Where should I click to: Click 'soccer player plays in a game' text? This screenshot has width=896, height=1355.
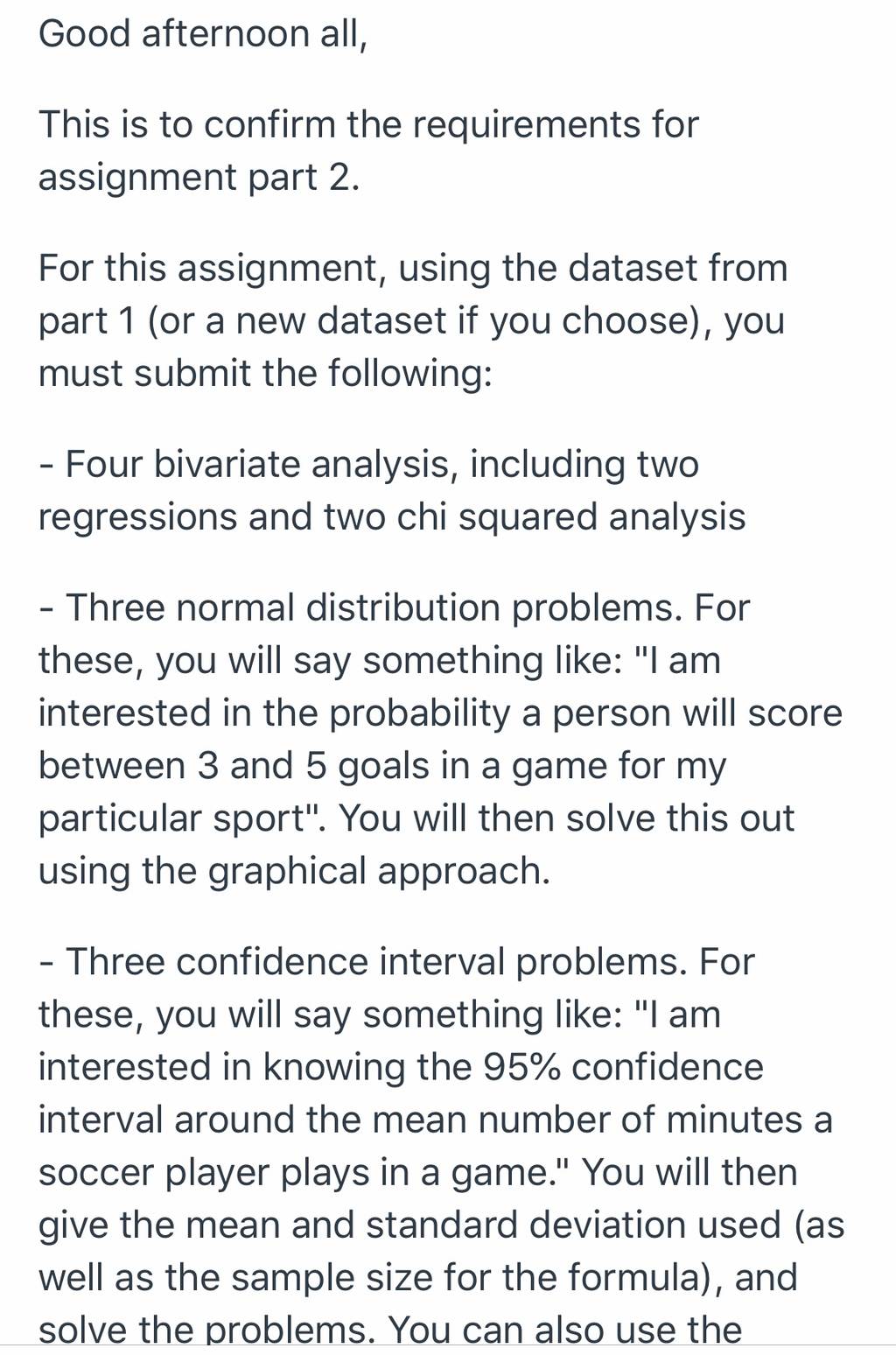(305, 1172)
